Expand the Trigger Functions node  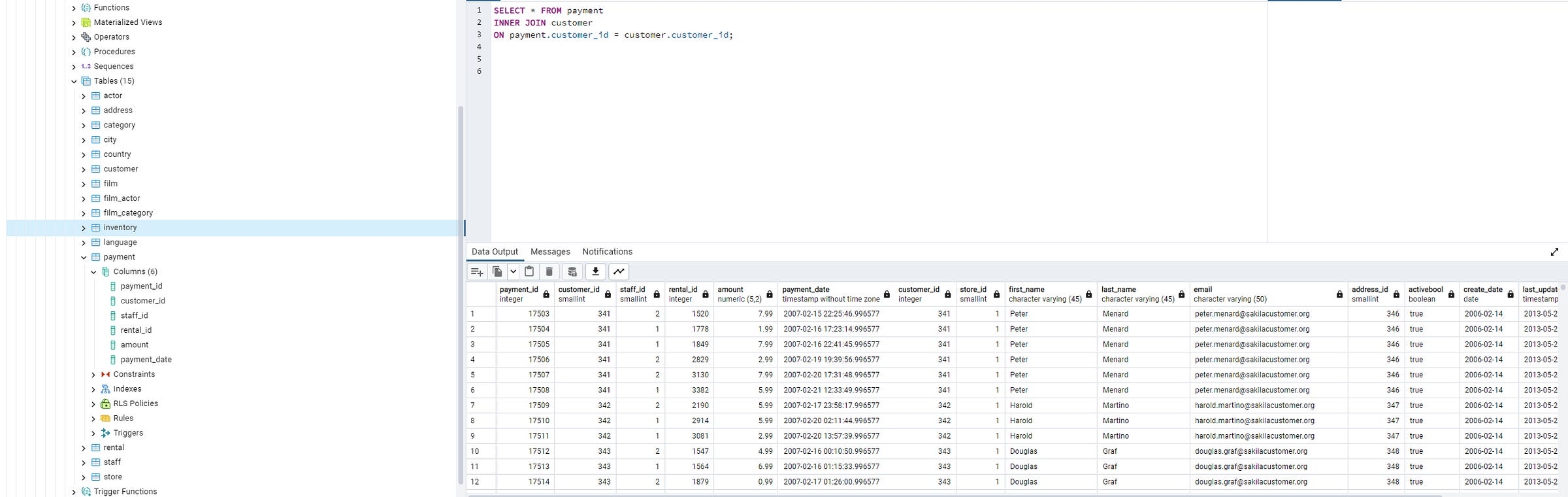coord(74,492)
